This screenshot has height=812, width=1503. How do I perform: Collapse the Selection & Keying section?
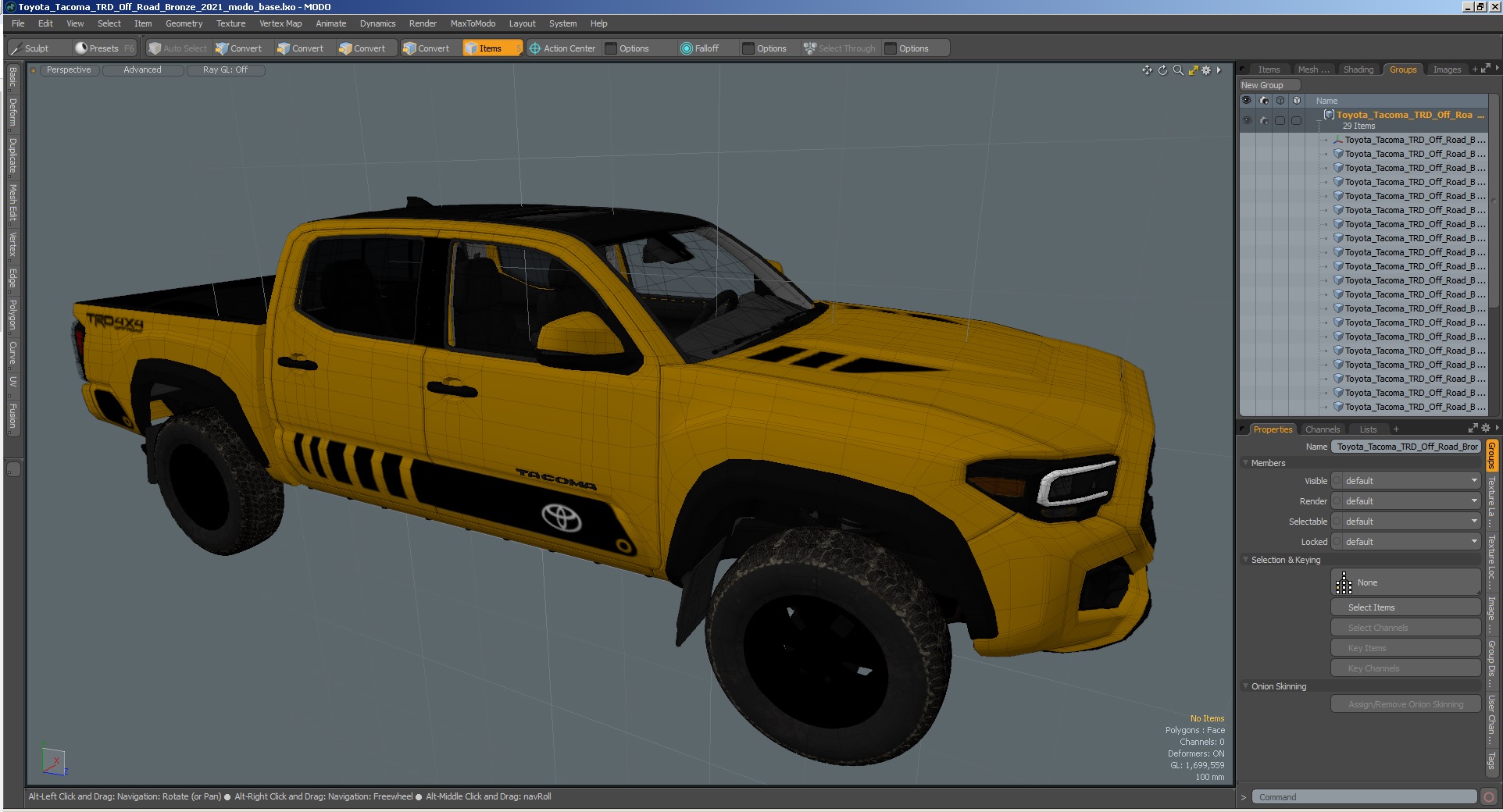[x=1245, y=560]
